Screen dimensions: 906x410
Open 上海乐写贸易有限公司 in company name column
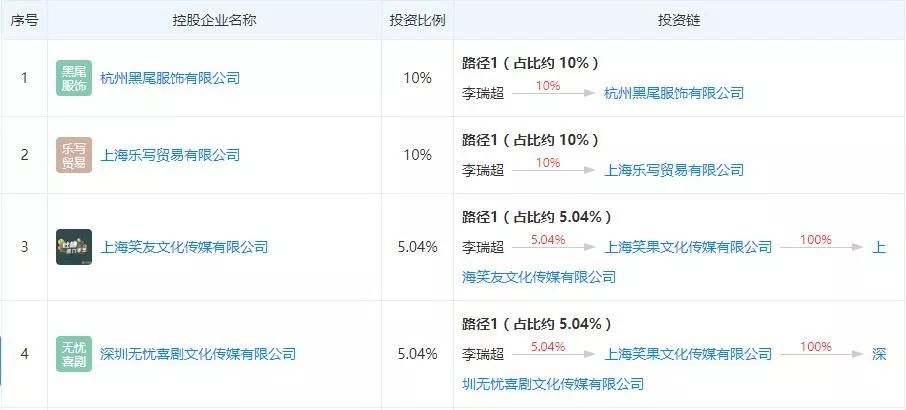click(170, 155)
